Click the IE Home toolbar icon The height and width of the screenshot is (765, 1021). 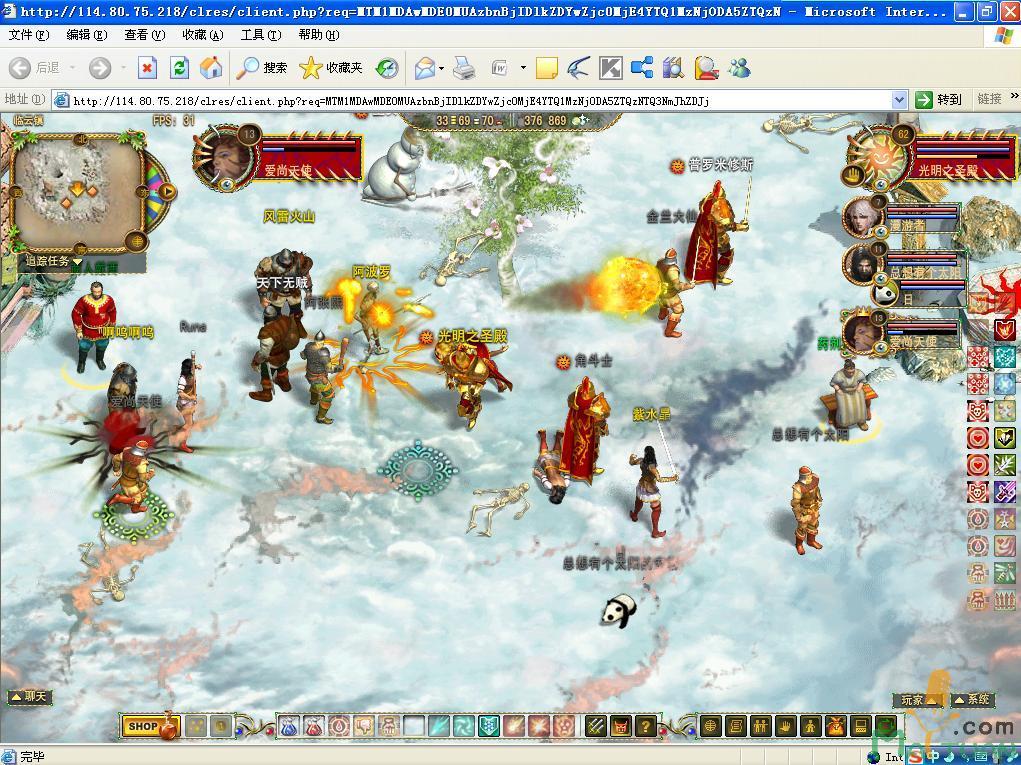[x=211, y=68]
